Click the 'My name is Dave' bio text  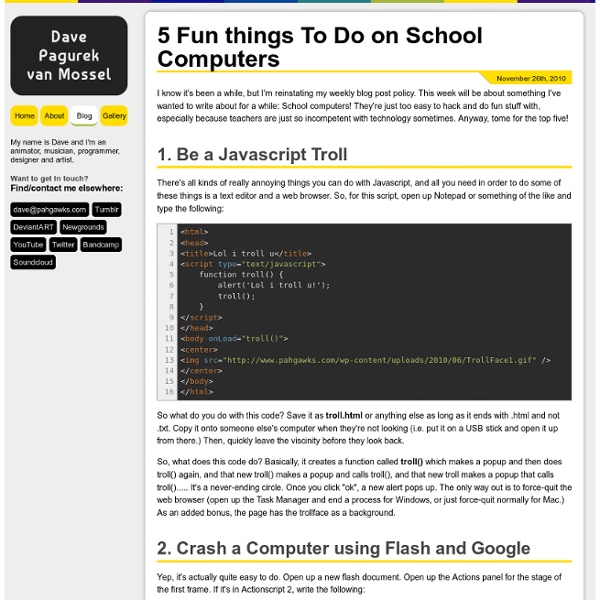[x=65, y=151]
